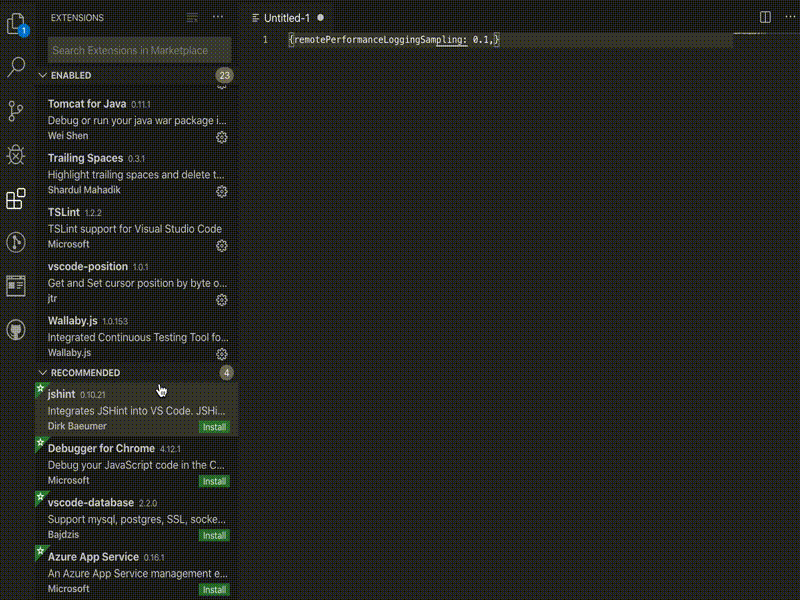Click Debugger for Chrome star badge
Viewport: 800px width, 600px height.
[x=41, y=443]
